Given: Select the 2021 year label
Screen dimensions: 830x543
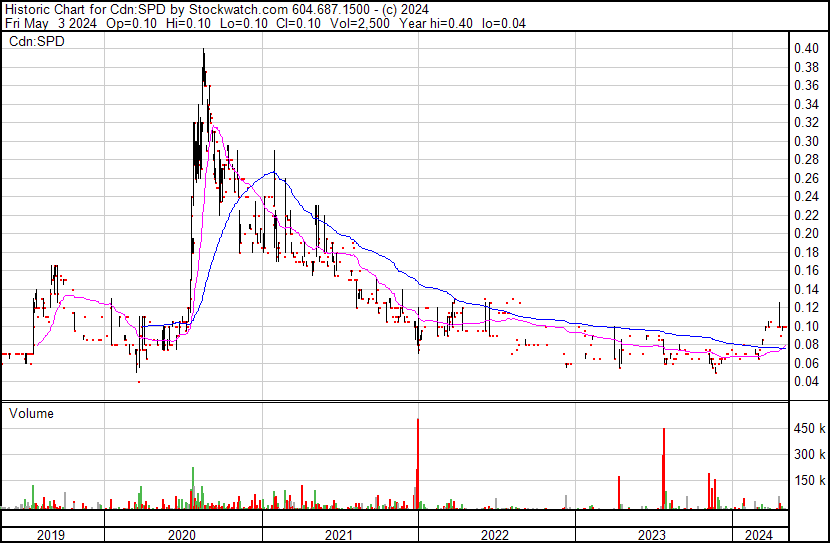Looking at the screenshot, I should pyautogui.click(x=338, y=535).
